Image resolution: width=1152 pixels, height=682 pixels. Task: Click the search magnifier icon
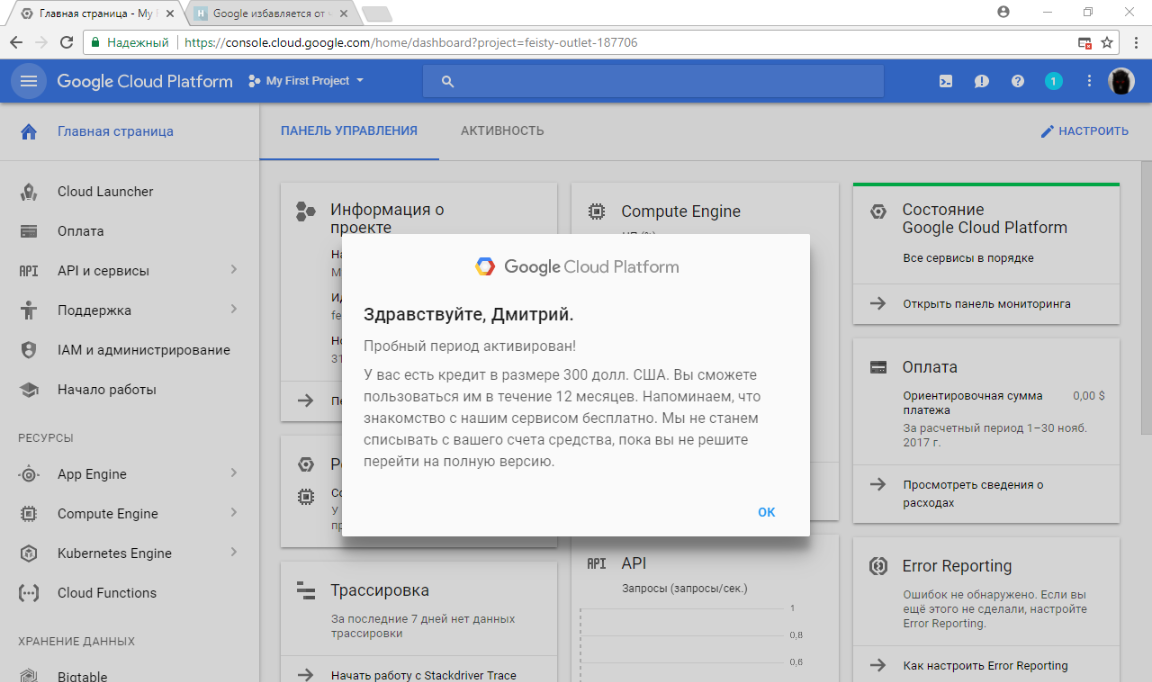(x=447, y=82)
